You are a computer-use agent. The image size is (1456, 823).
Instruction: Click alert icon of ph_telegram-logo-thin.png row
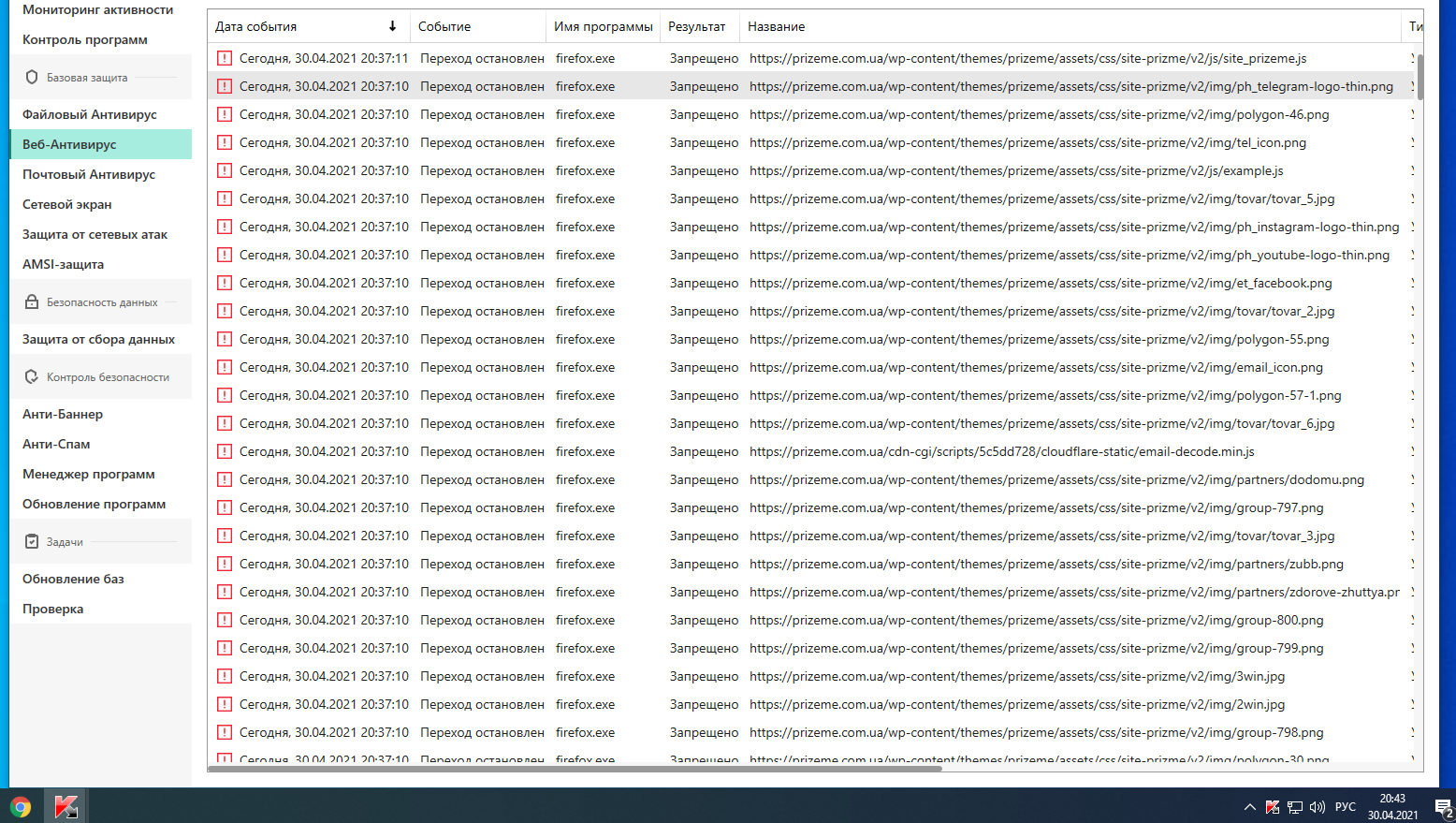tap(225, 86)
